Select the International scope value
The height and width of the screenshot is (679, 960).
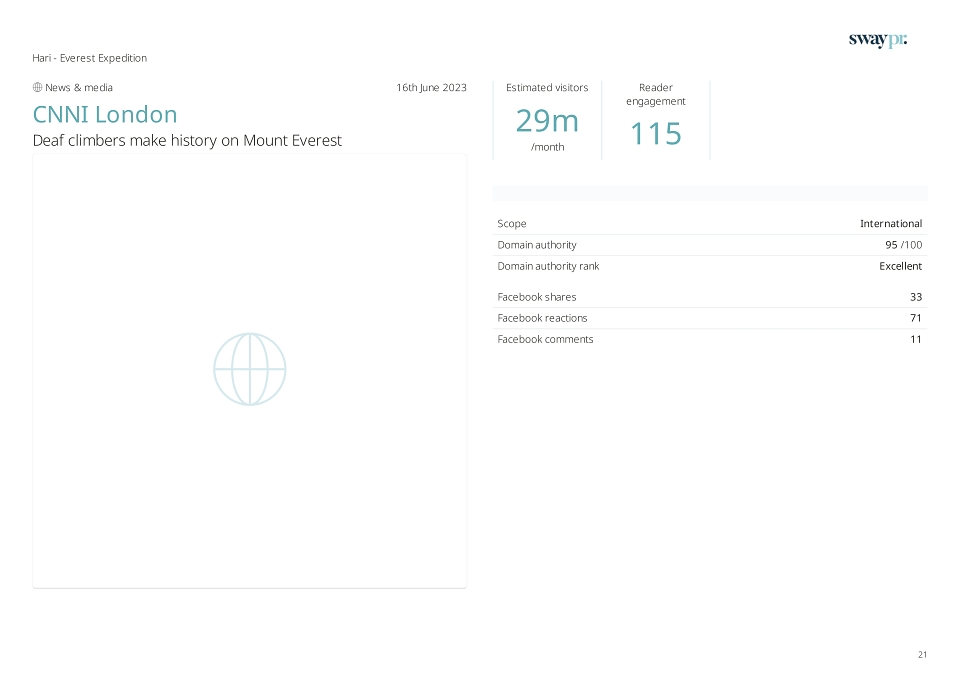coord(891,223)
